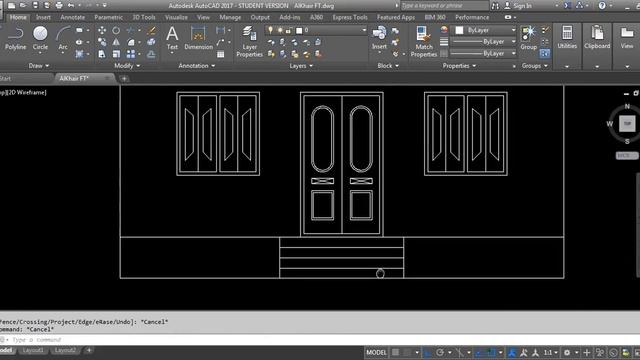Open the annotation scale 1:1 dropdown
The height and width of the screenshot is (360, 640).
pyautogui.click(x=550, y=353)
